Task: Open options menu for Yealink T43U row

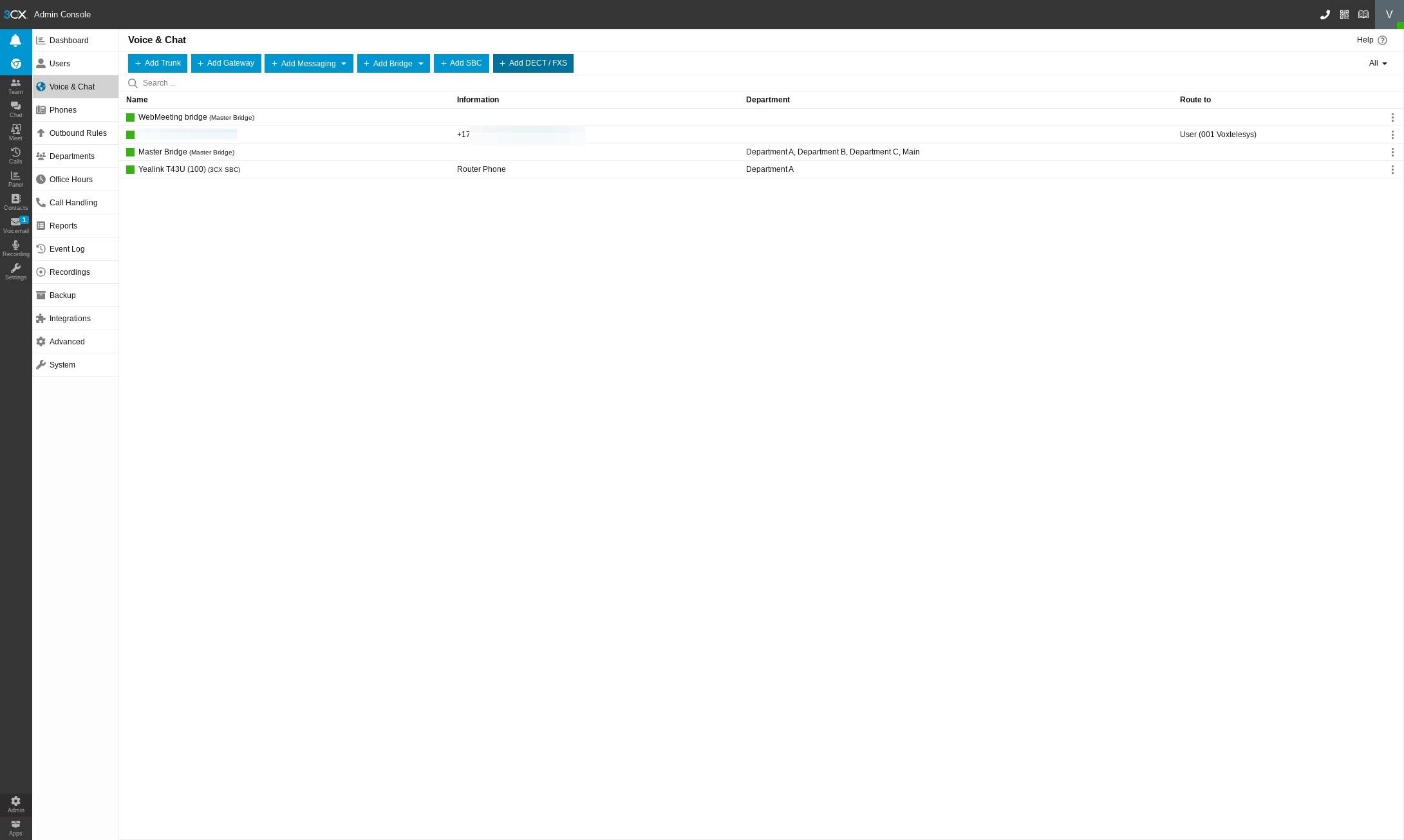Action: point(1392,169)
